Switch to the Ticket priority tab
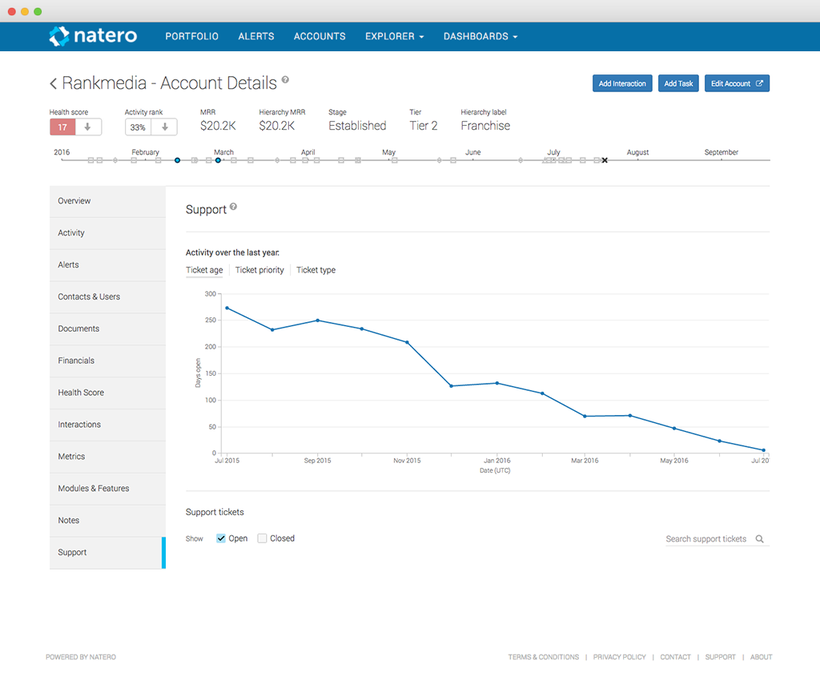 click(x=259, y=270)
